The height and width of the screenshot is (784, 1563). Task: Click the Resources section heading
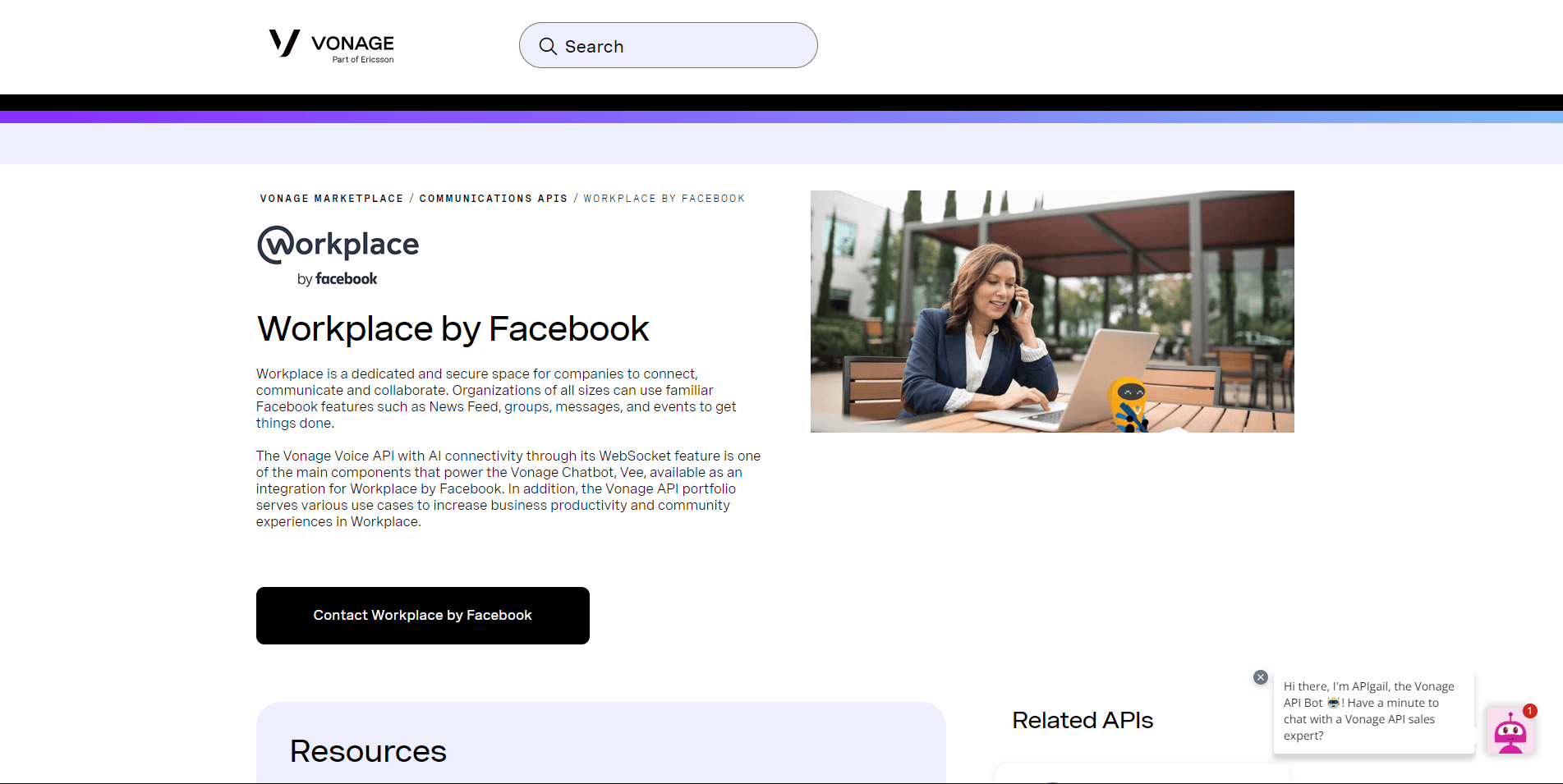(x=368, y=750)
